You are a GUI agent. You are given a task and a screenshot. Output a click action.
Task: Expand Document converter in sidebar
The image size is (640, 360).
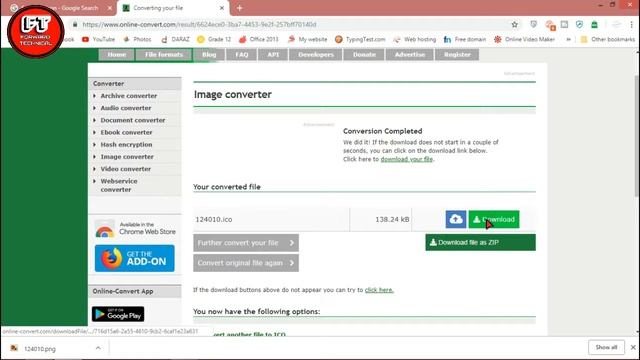[x=133, y=120]
